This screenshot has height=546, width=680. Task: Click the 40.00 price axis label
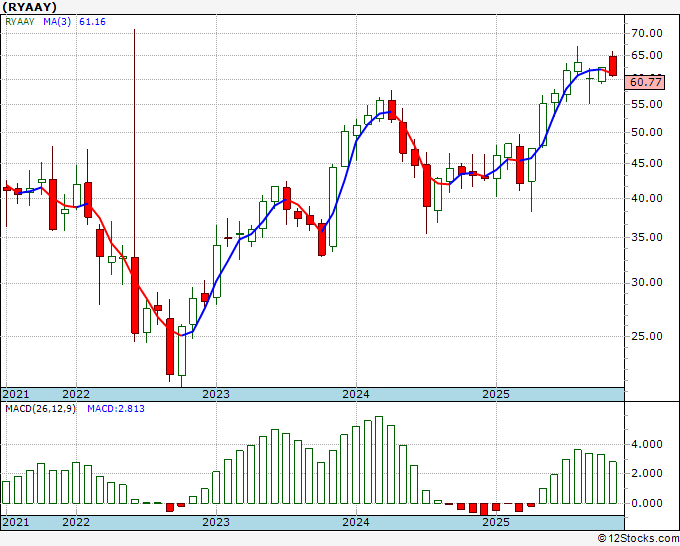[647, 198]
